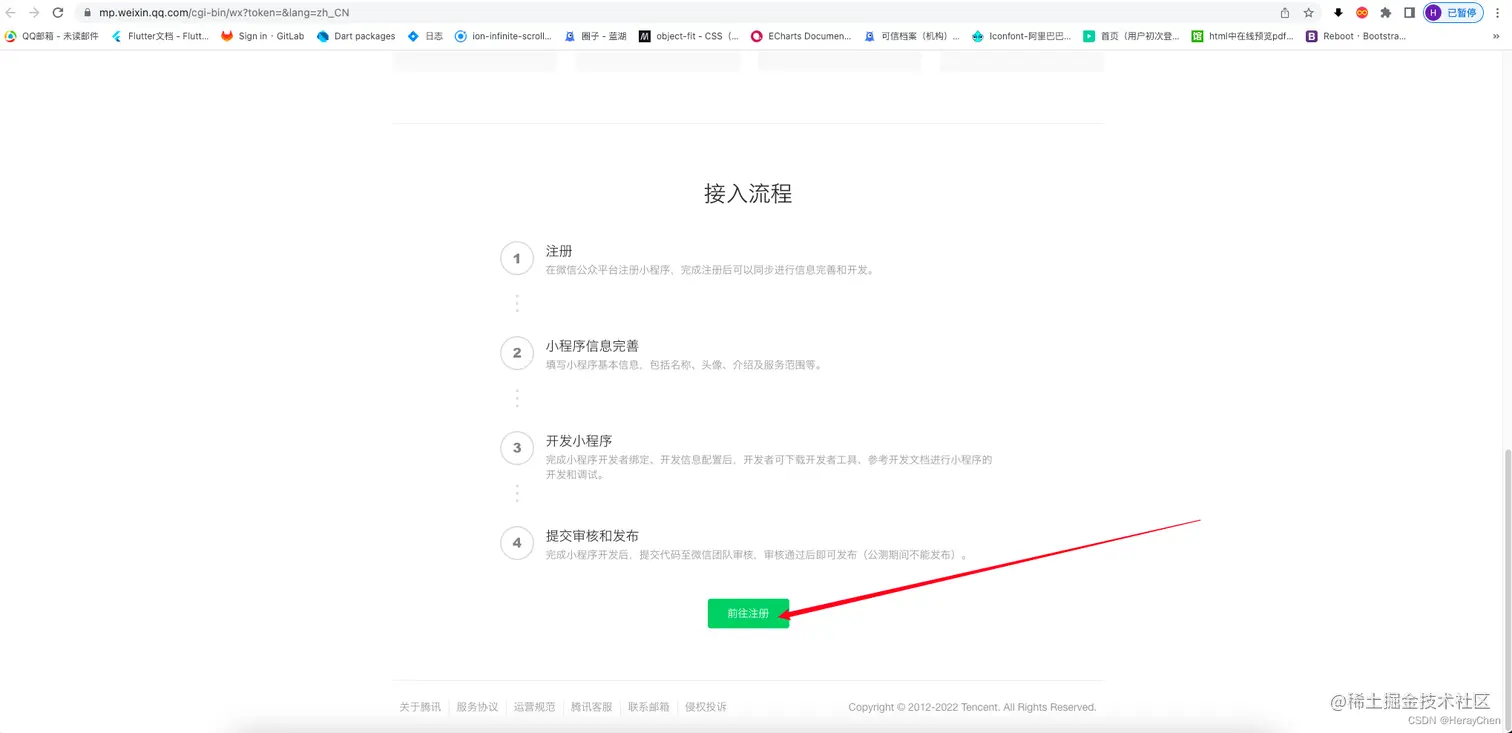Screen dimensions: 1512x733
Task: Click the orange circular extension icon
Action: [1362, 13]
